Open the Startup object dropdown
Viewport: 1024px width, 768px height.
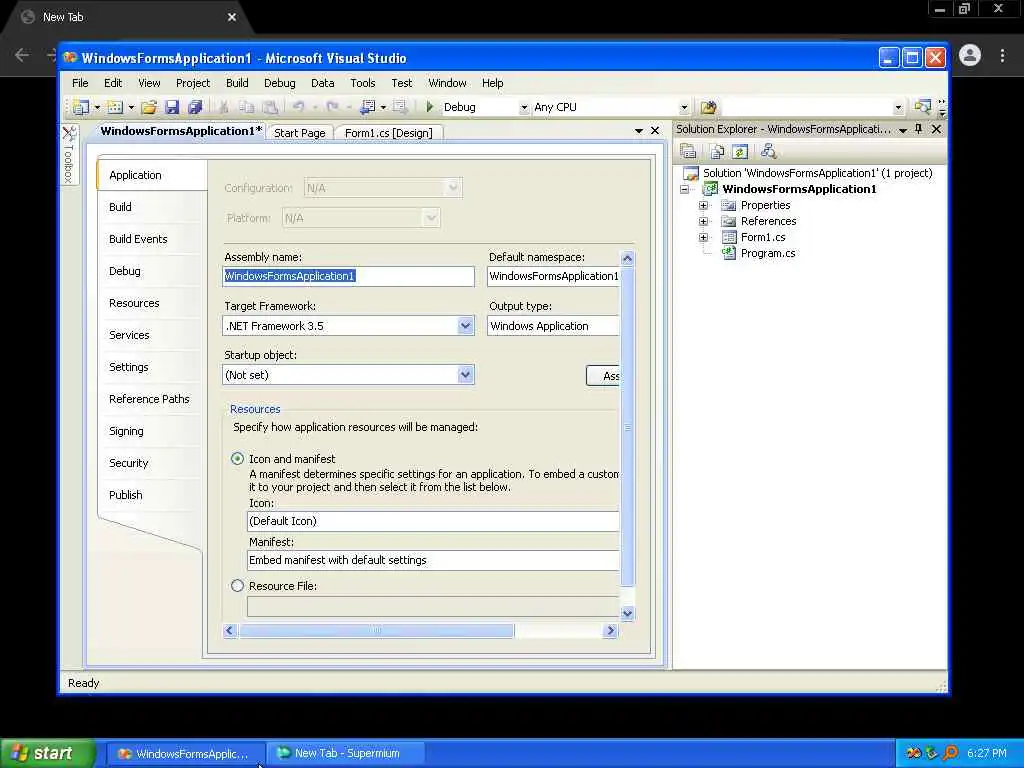[x=465, y=374]
